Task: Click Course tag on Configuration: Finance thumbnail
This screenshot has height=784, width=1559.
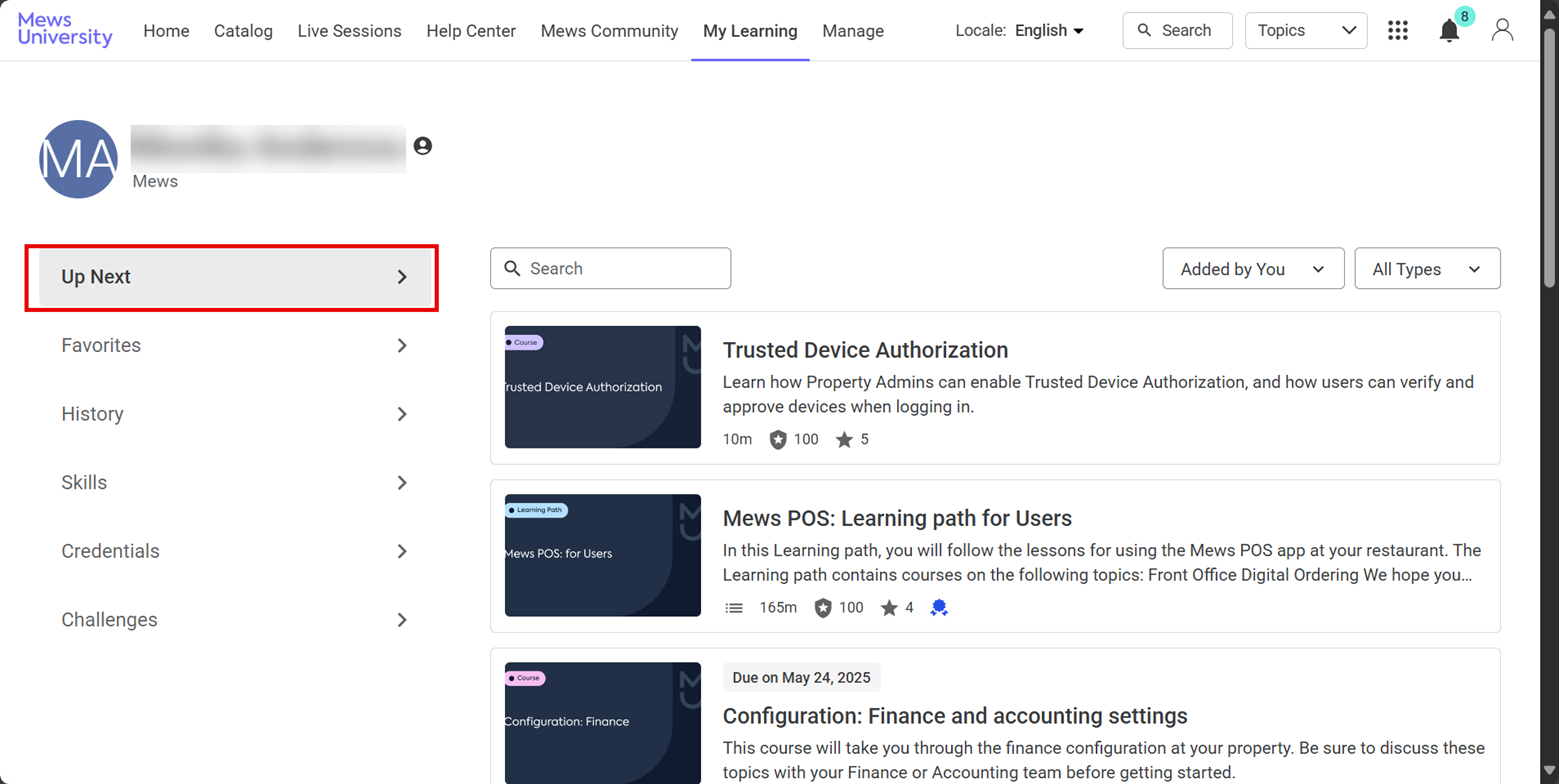Action: [x=525, y=678]
